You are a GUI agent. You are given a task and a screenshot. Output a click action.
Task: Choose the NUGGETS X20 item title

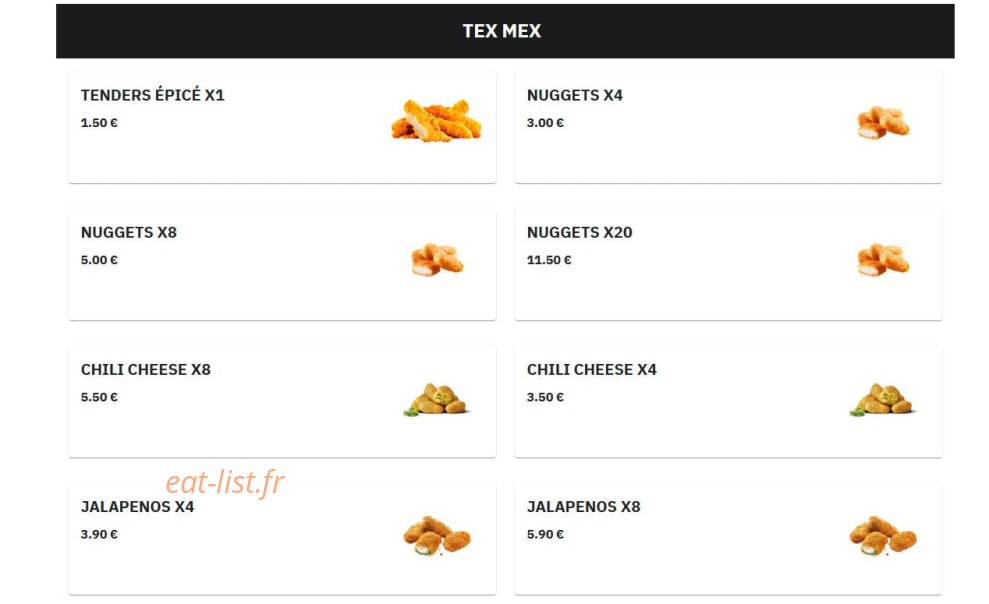tap(580, 233)
